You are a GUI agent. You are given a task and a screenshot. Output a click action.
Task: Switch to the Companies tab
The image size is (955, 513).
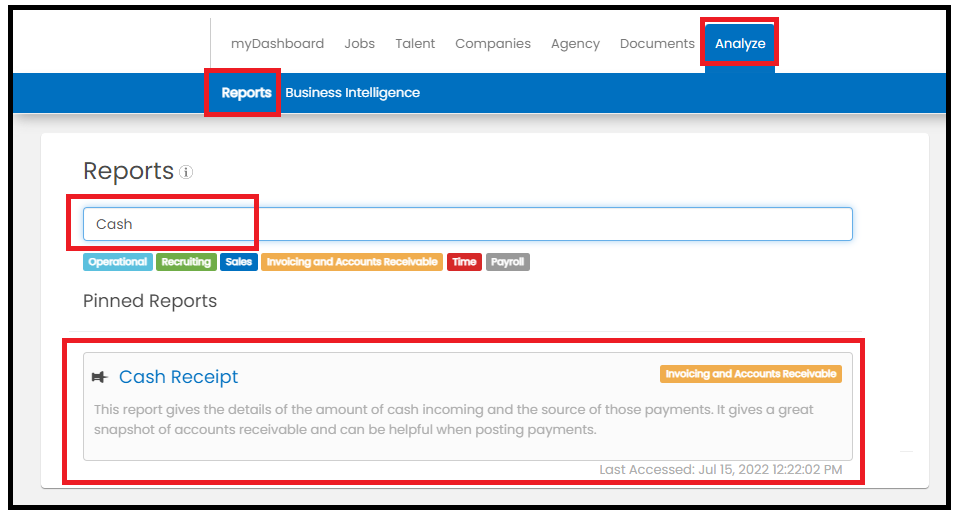(493, 44)
